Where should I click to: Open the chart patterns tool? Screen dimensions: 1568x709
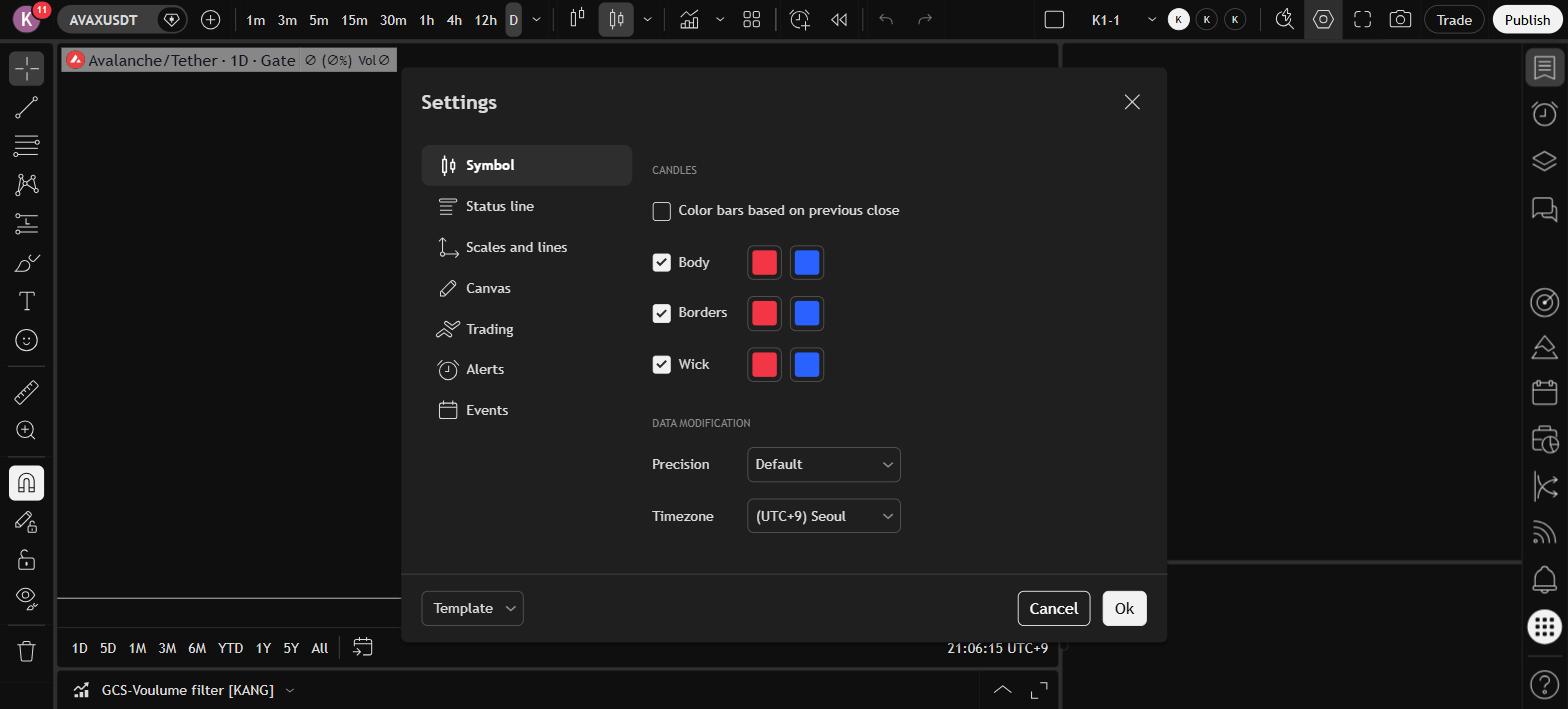[26, 184]
